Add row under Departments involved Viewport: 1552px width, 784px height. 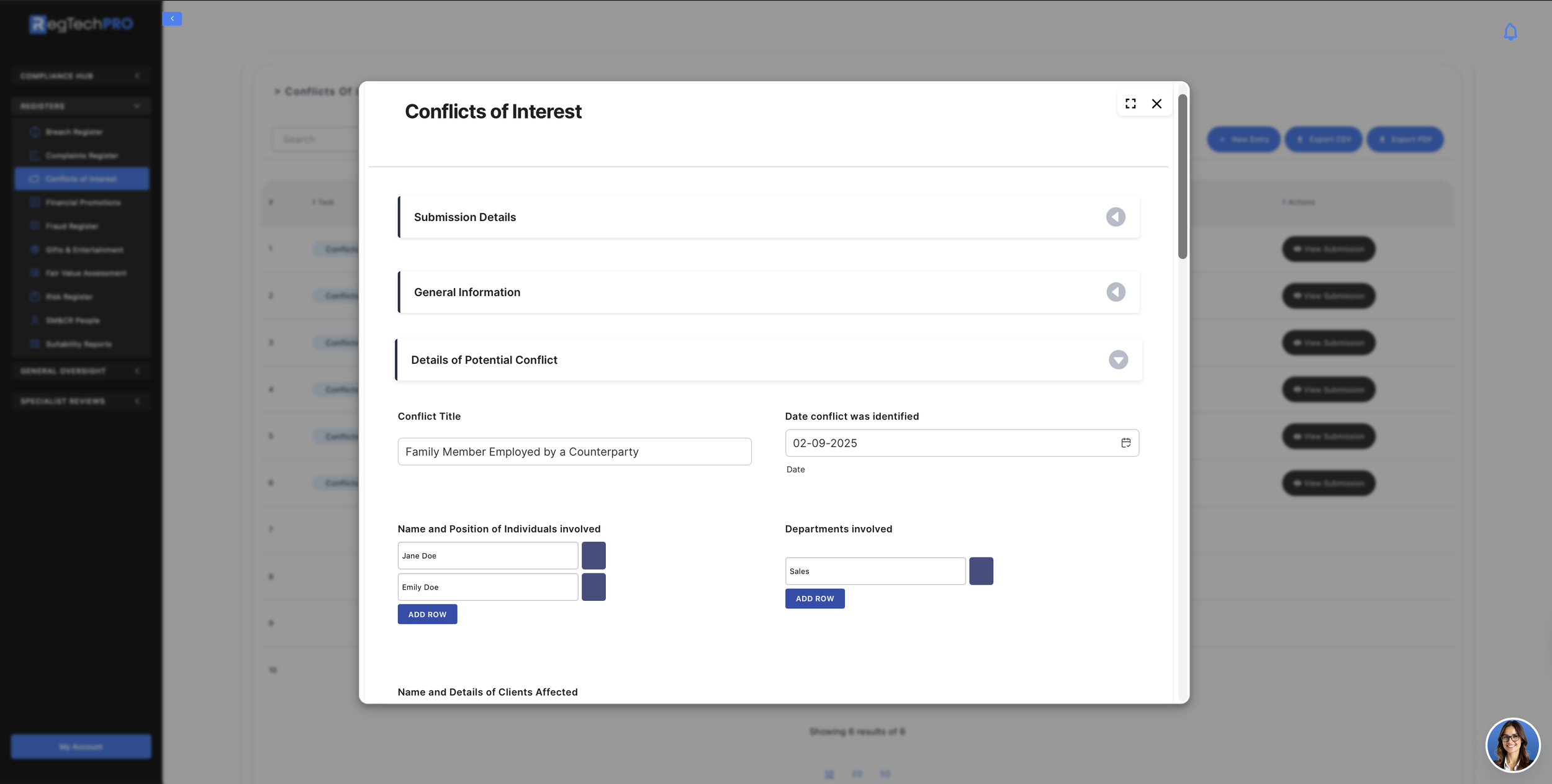(x=814, y=598)
